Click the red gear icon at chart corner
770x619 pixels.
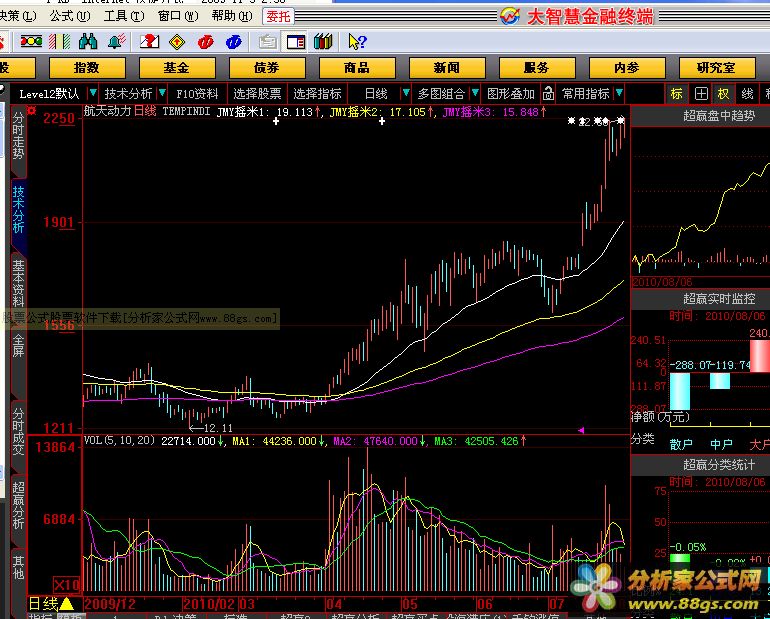tap(32, 110)
